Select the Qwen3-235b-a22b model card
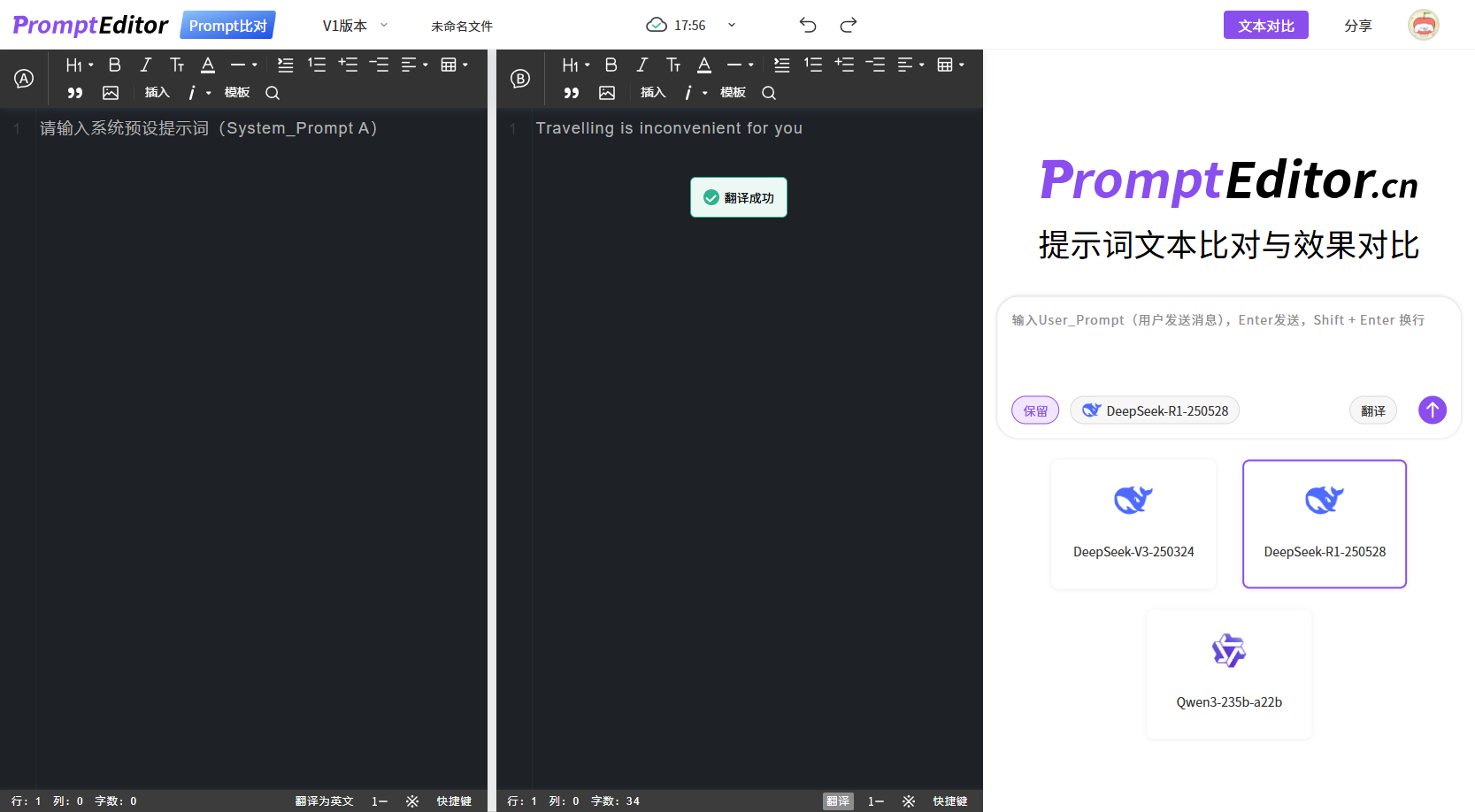The height and width of the screenshot is (812, 1475). (1229, 674)
